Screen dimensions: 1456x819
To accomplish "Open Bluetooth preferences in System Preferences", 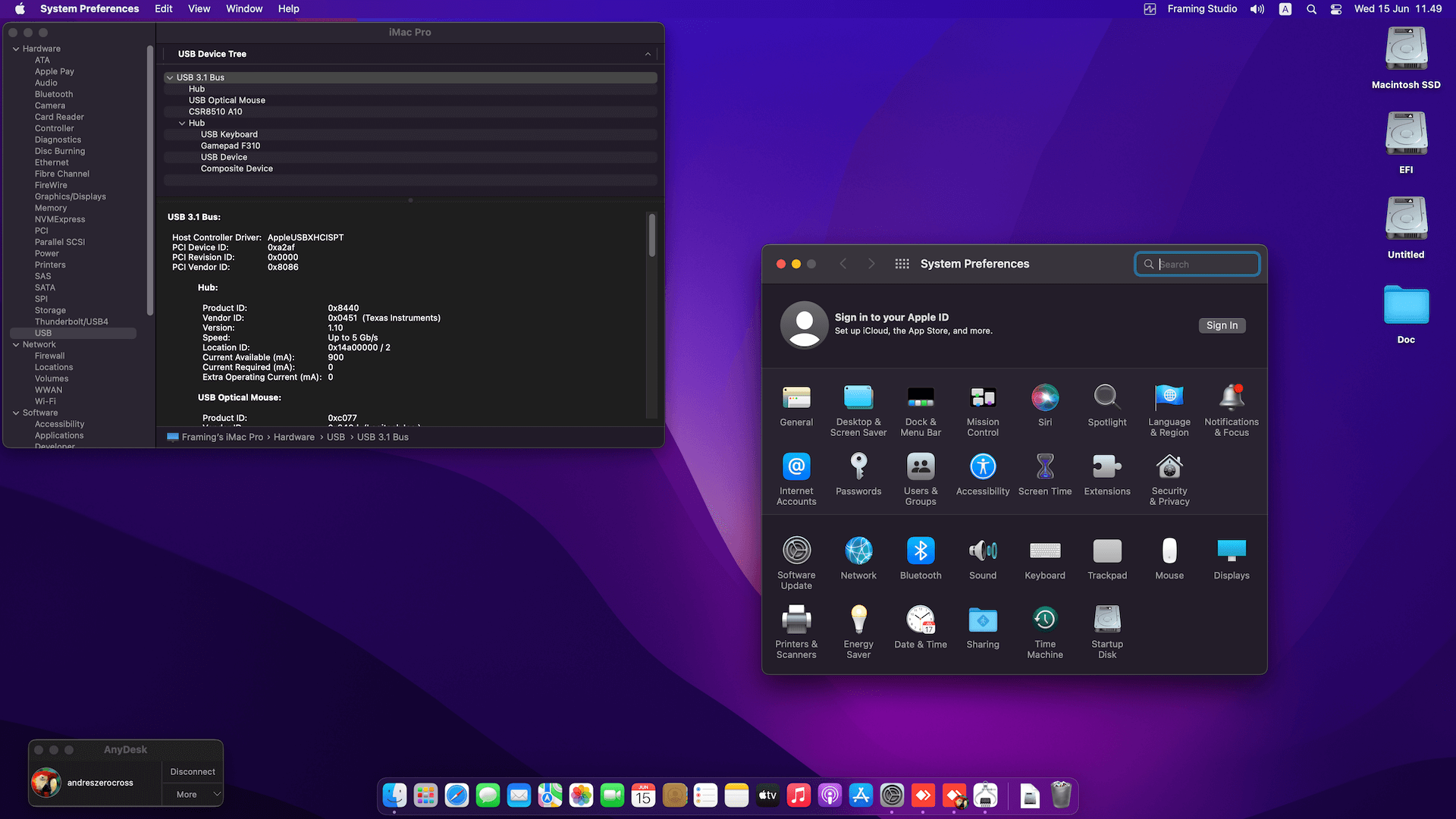I will pos(921,551).
